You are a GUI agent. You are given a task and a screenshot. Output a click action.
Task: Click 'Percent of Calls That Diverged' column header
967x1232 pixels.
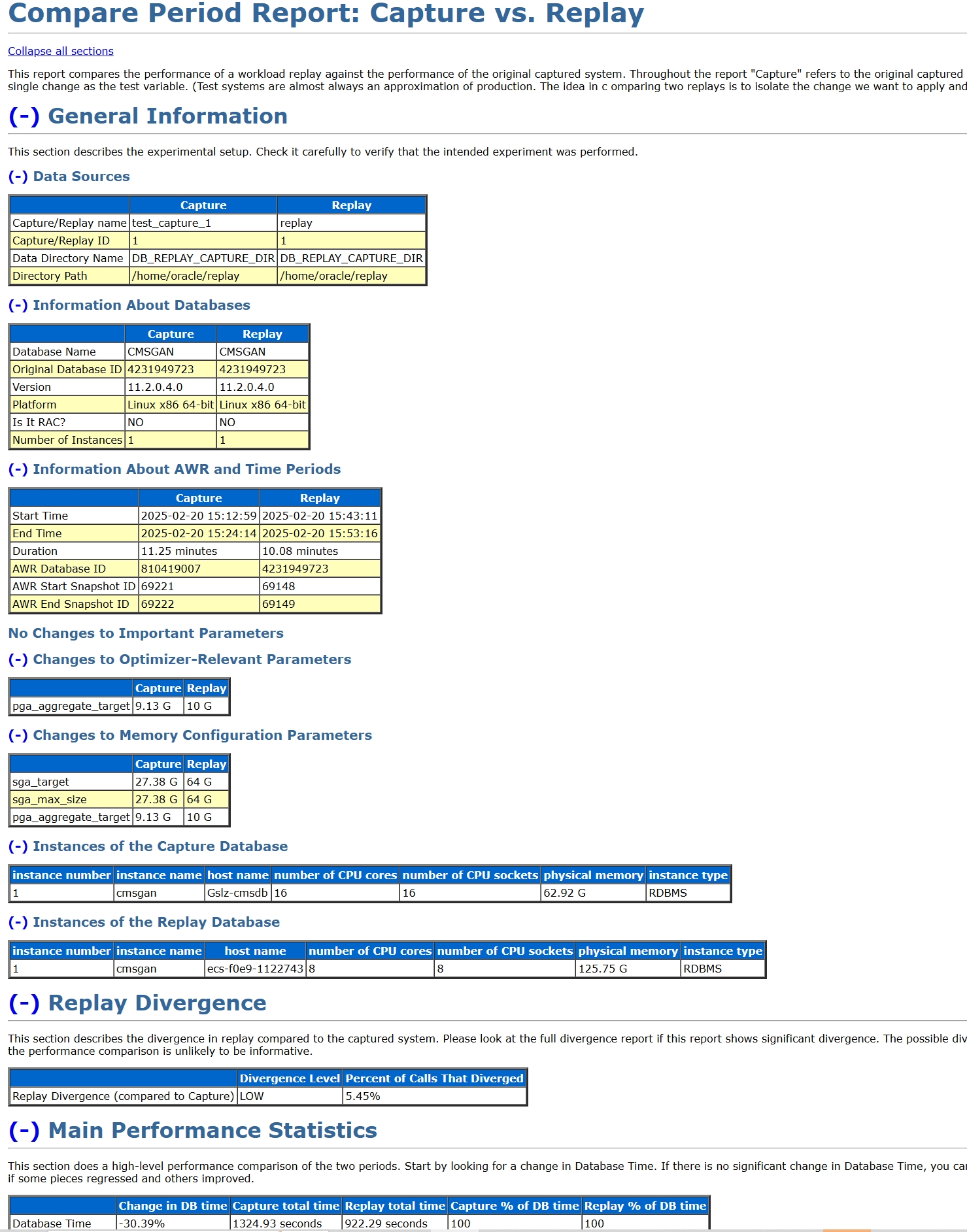(435, 1078)
